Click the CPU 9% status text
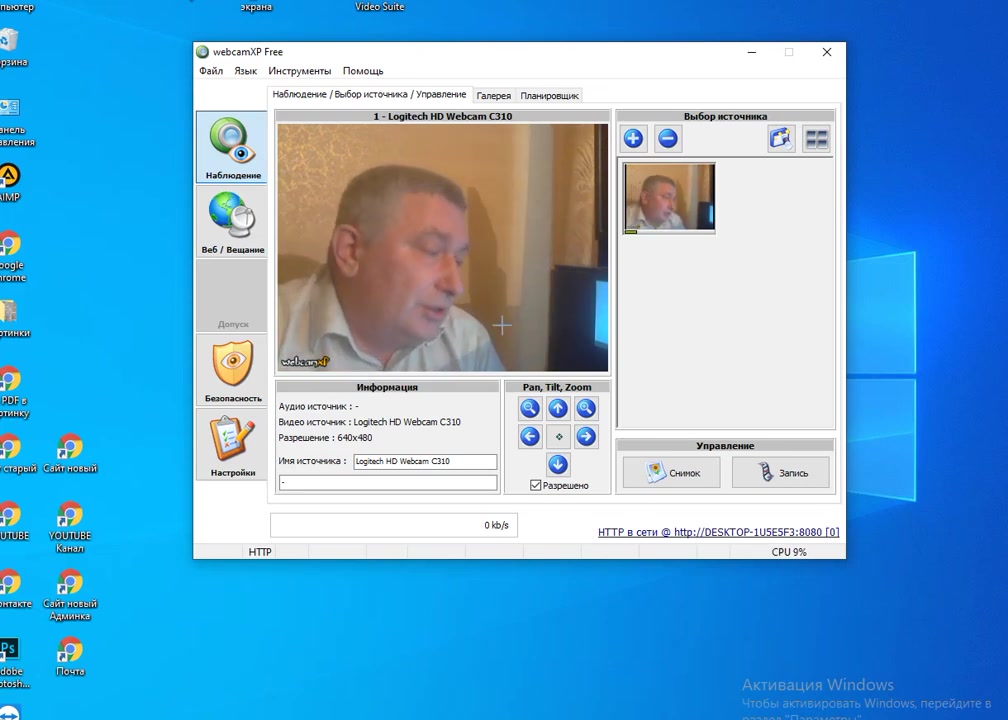 point(789,552)
